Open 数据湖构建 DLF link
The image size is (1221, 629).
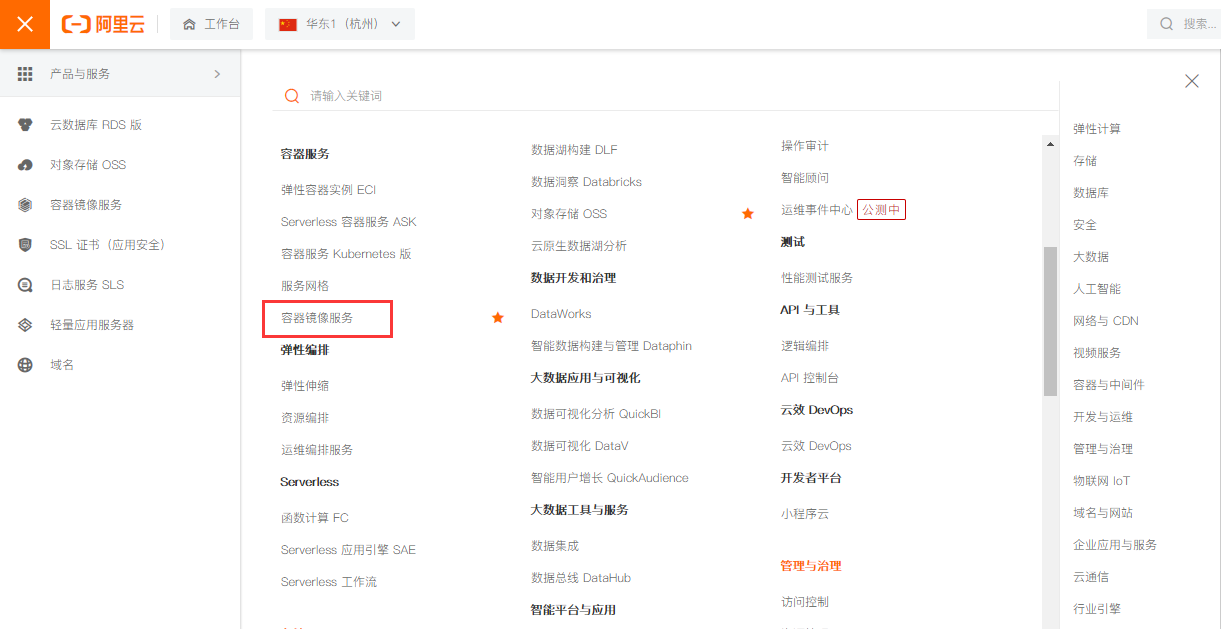pyautogui.click(x=574, y=150)
